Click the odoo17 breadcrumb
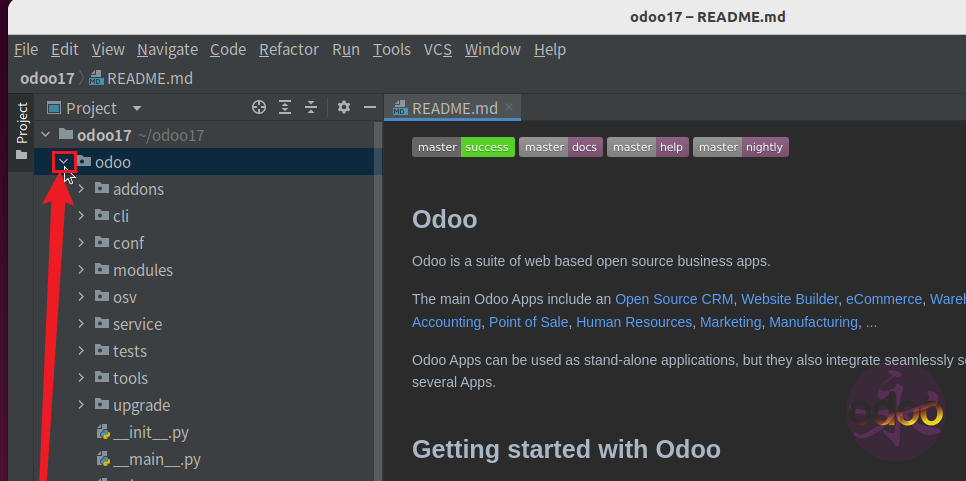This screenshot has height=481, width=966. [x=47, y=78]
